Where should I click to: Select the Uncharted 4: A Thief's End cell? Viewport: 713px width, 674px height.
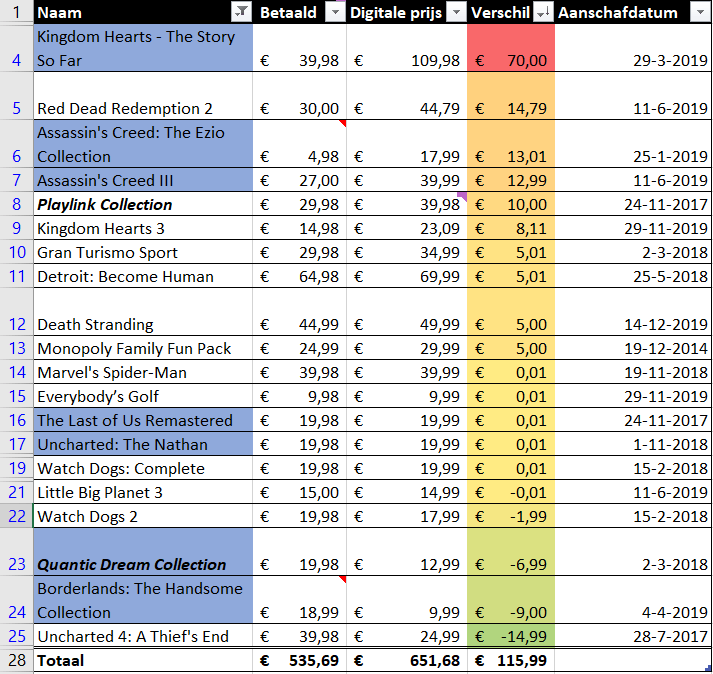coord(143,636)
